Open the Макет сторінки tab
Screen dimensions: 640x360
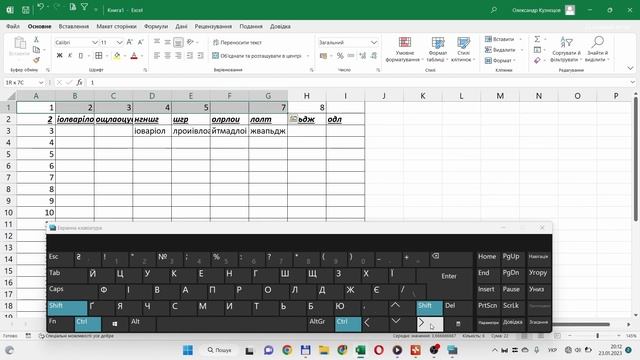click(x=116, y=26)
